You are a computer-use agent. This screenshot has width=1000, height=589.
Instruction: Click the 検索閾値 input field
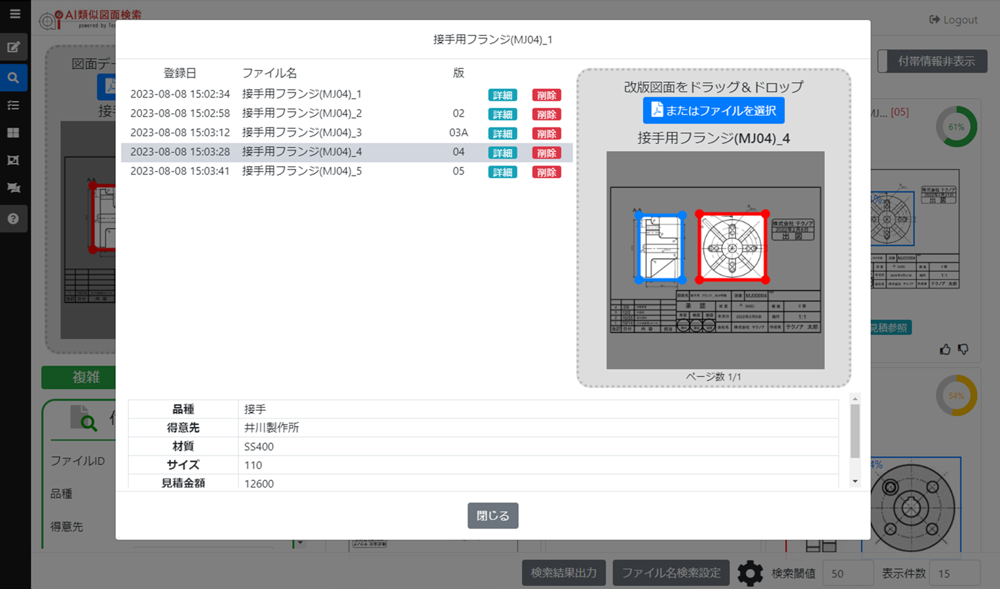(848, 573)
